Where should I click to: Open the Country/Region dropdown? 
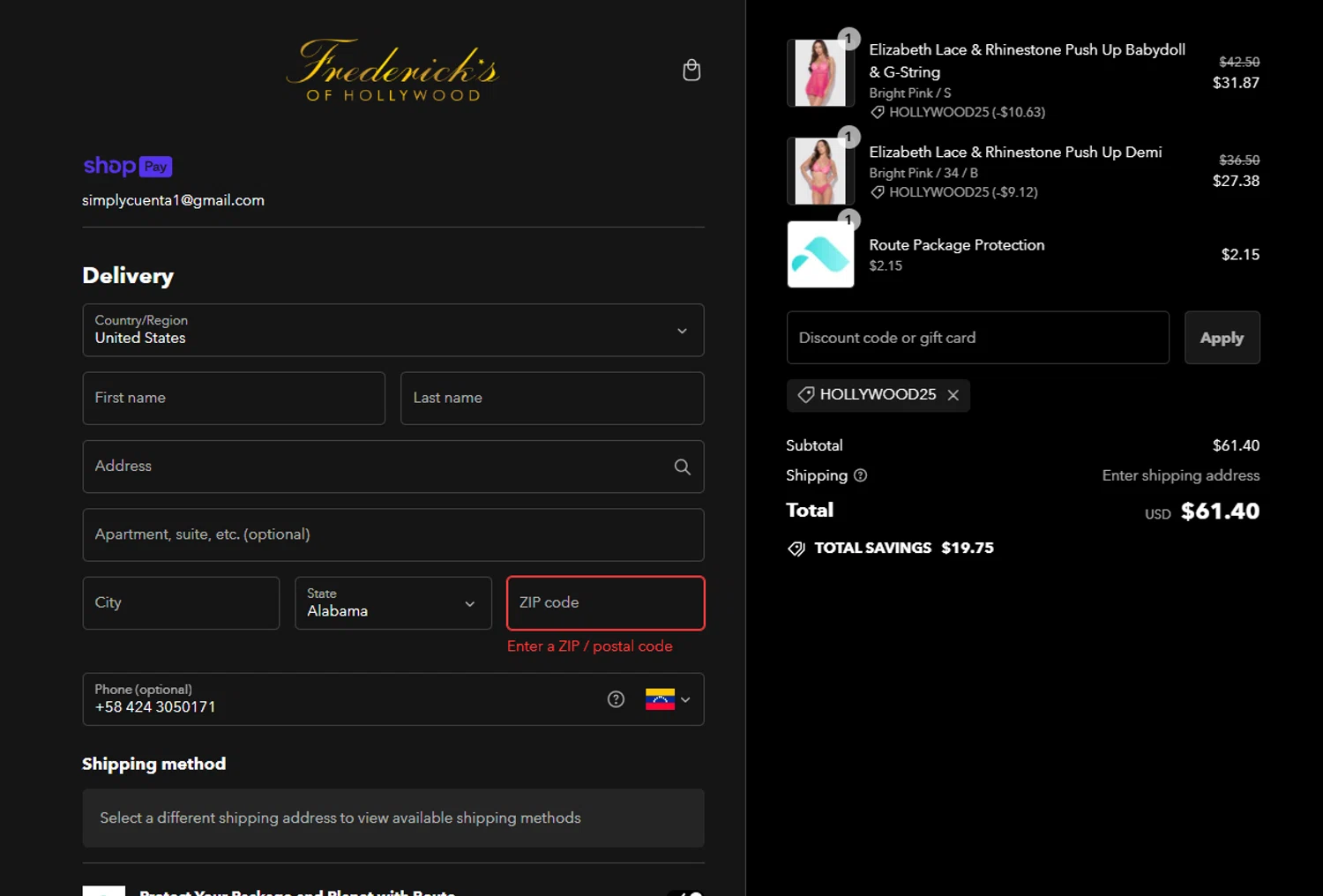click(x=393, y=330)
